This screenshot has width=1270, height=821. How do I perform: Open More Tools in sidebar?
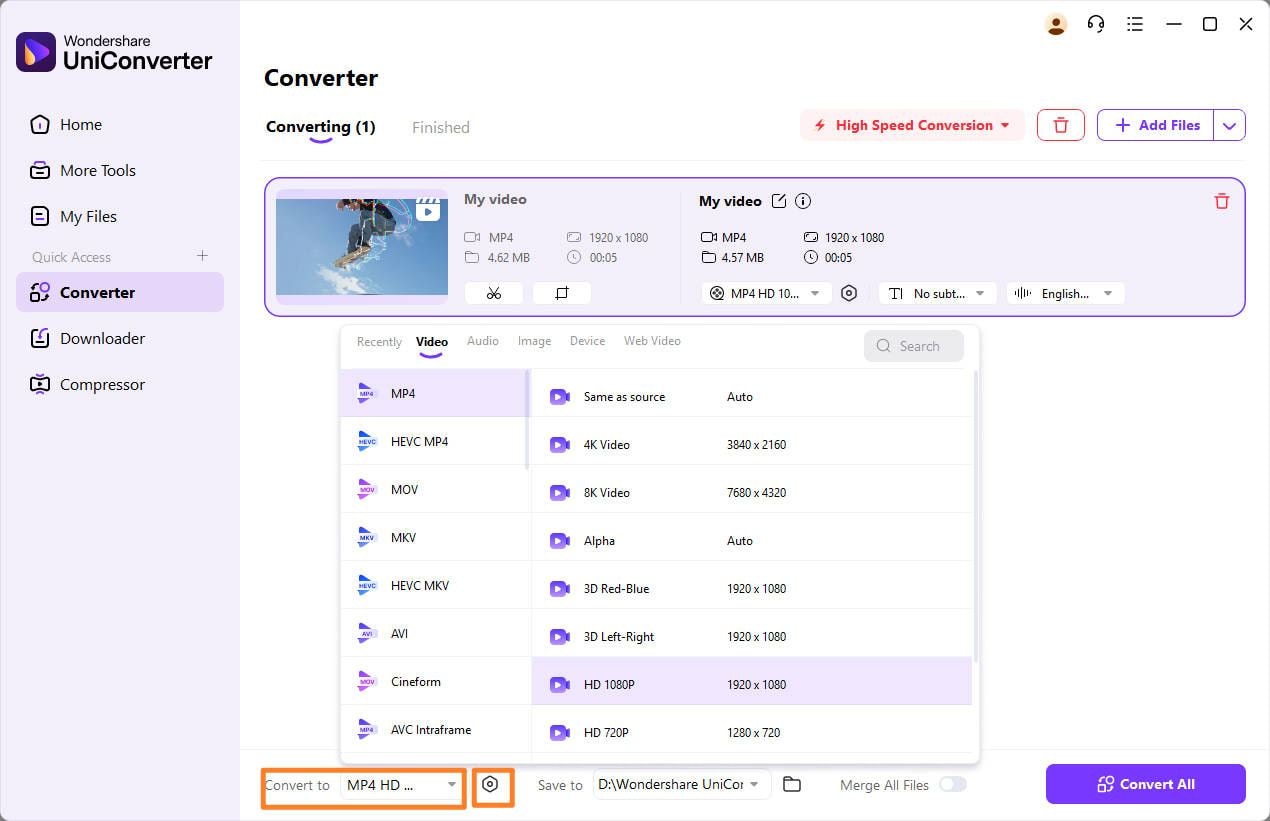[x=120, y=170]
